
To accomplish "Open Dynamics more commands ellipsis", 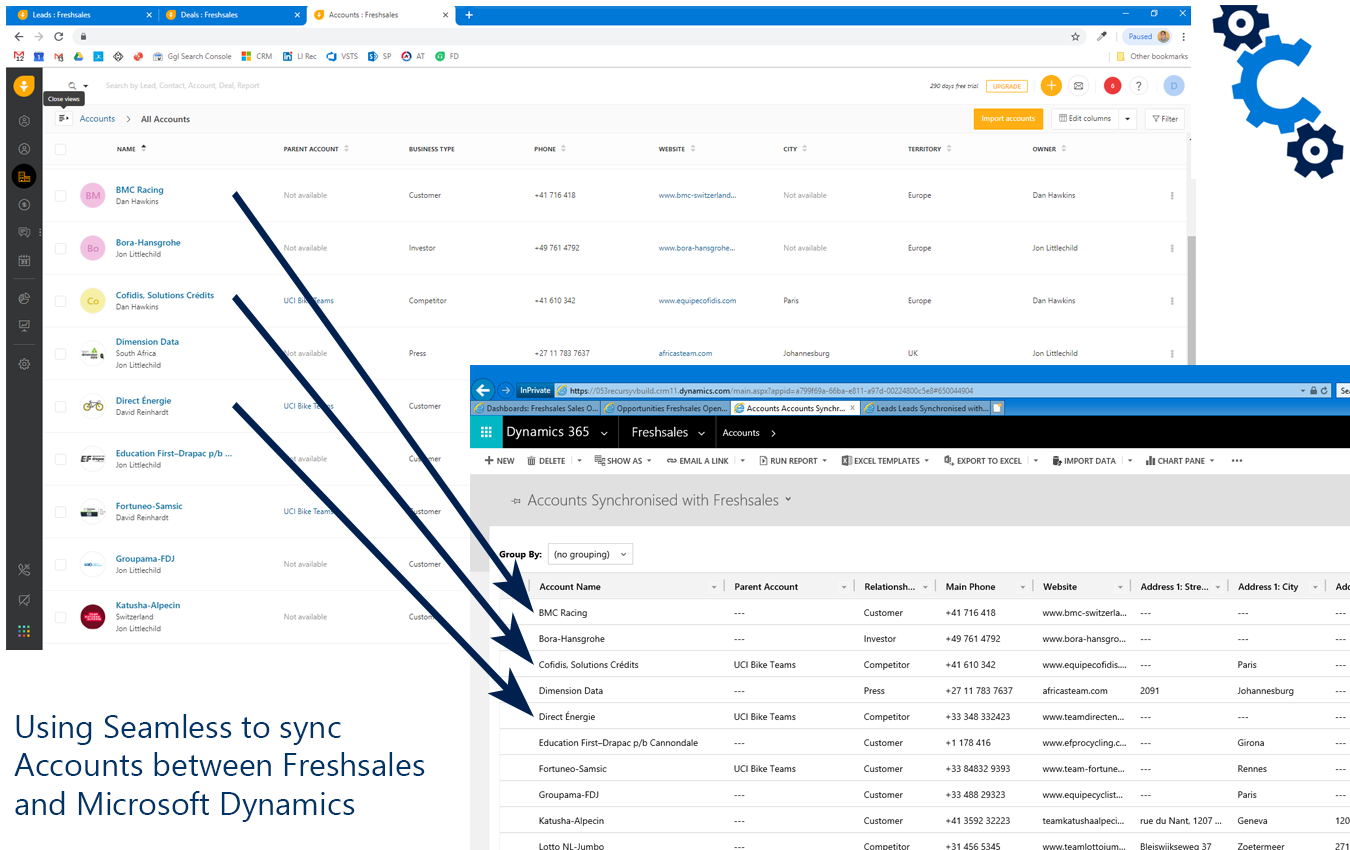I will [1237, 461].
